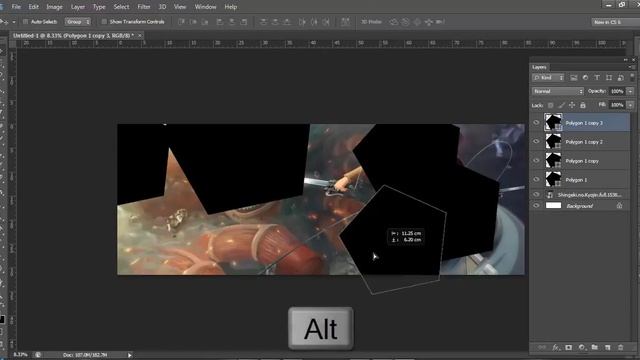This screenshot has width=640, height=360.
Task: Filter layers by pixel layers icon
Action: point(573,78)
